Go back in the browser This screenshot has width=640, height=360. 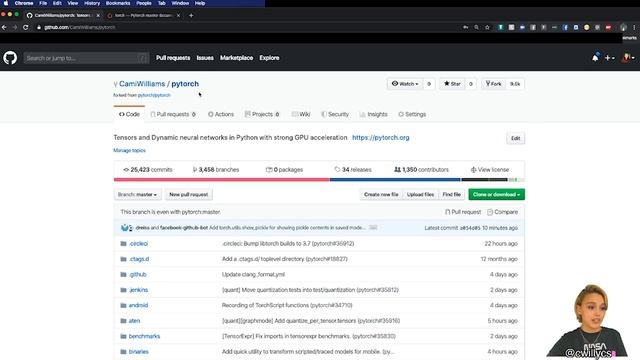[x=4, y=27]
